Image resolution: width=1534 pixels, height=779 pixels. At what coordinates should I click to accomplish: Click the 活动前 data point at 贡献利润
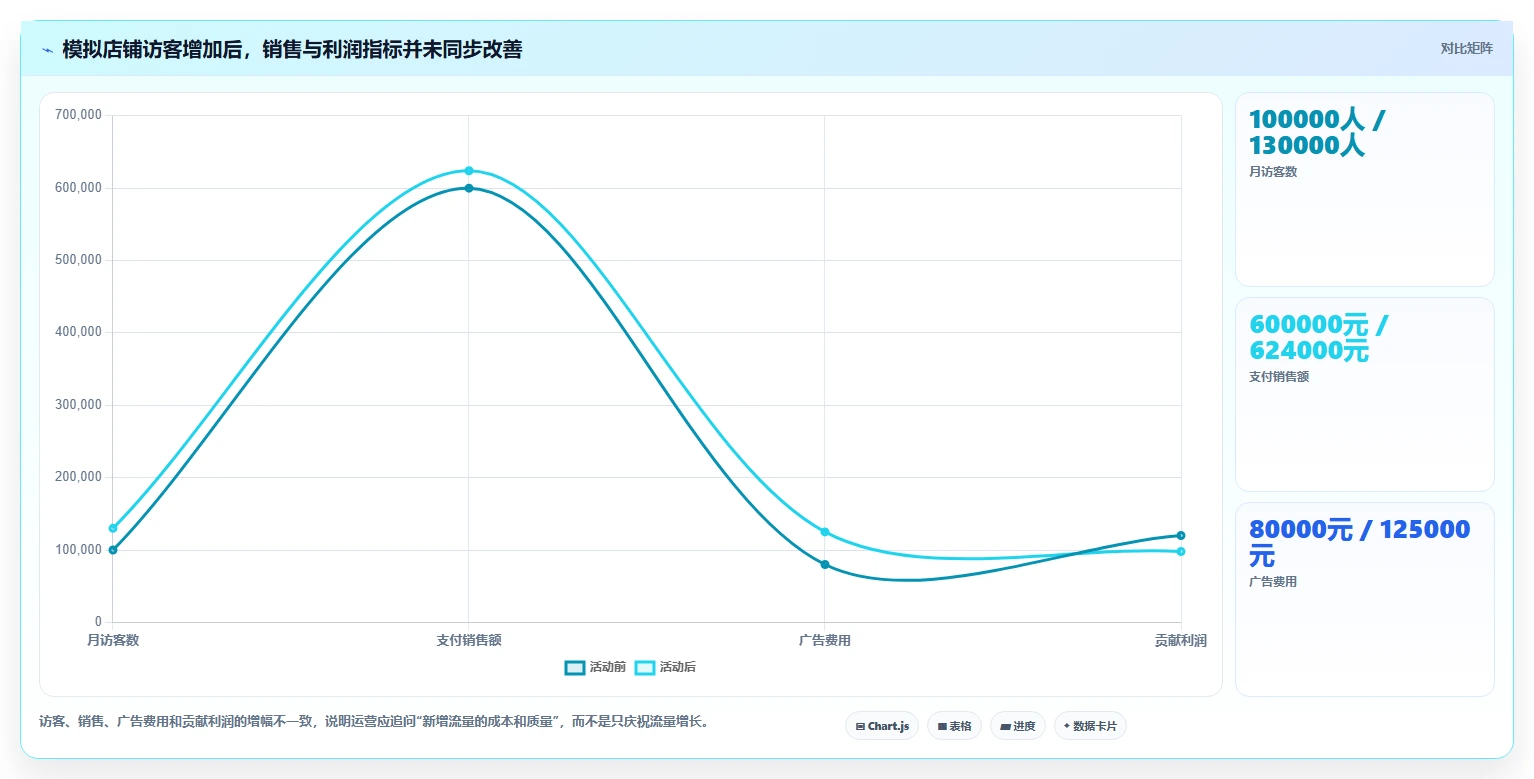[1181, 536]
